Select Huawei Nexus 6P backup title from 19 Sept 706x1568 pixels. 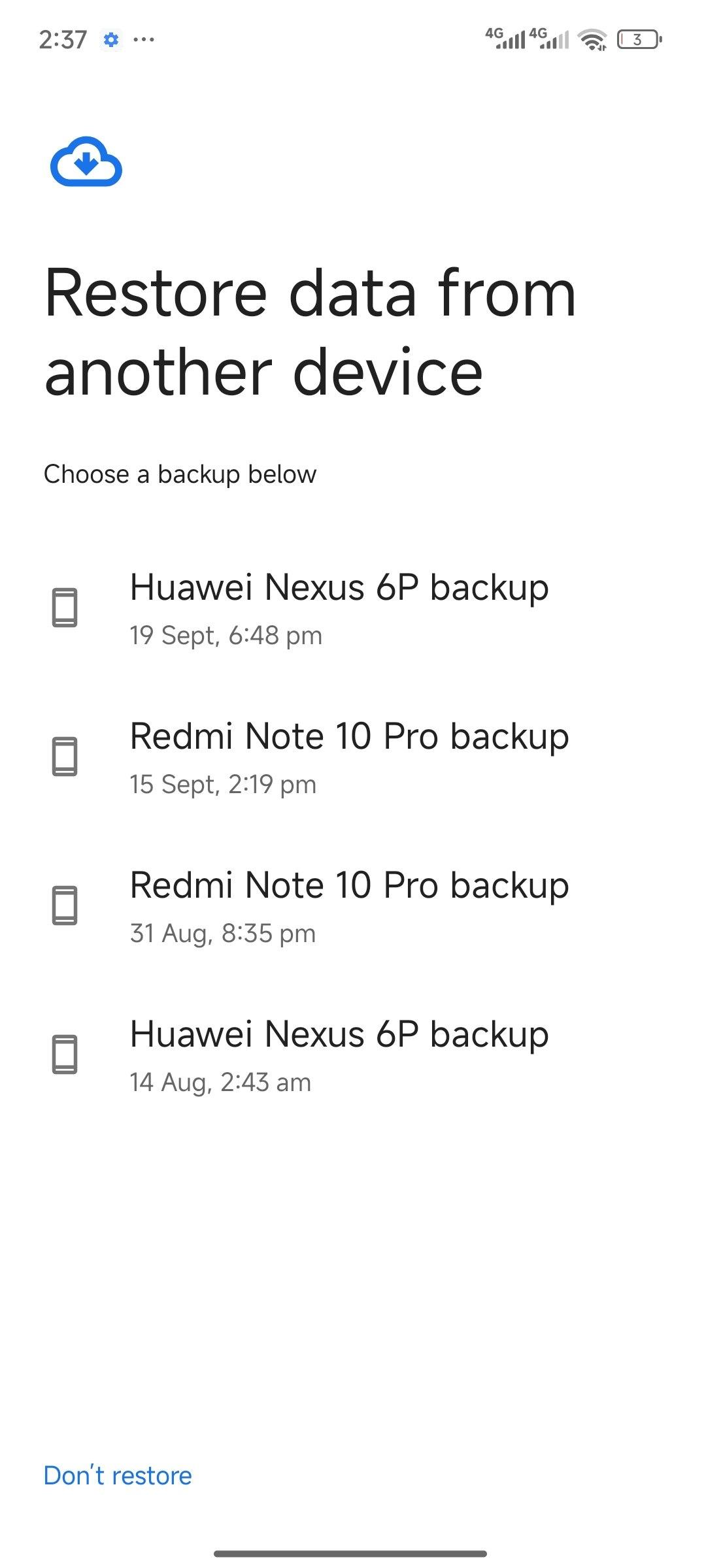[339, 587]
